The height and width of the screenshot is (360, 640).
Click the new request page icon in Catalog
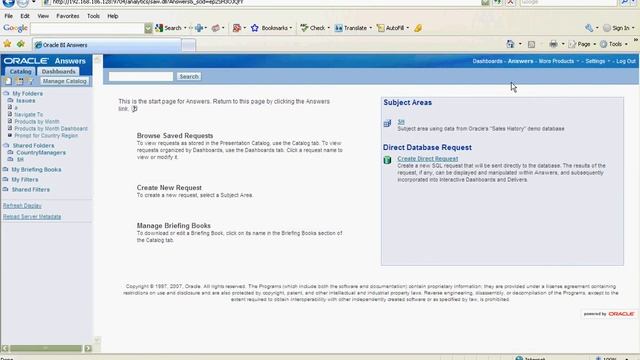coord(8,81)
